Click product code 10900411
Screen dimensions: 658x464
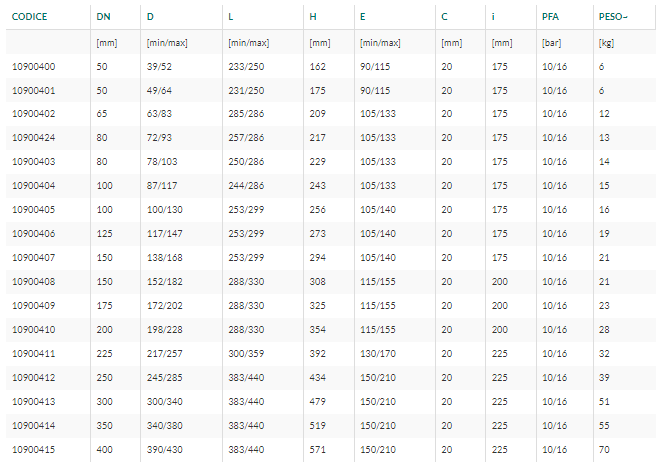(x=34, y=354)
